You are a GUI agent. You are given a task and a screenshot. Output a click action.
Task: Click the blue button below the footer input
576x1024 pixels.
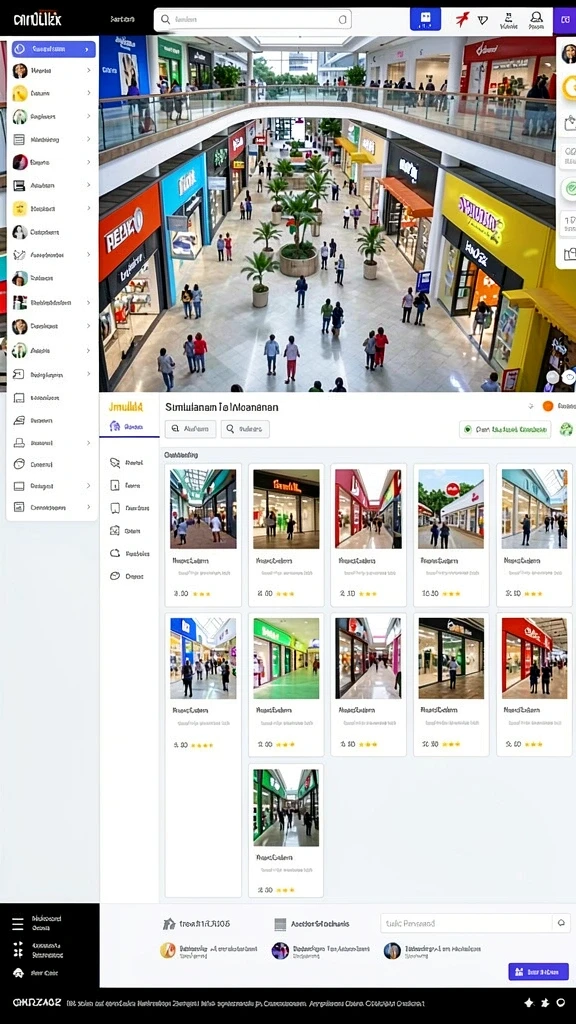tap(538, 972)
